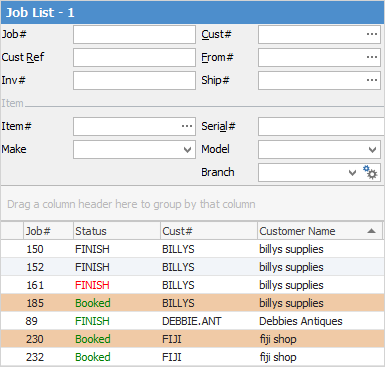Open the Item# lookup ellipsis button

point(187,126)
